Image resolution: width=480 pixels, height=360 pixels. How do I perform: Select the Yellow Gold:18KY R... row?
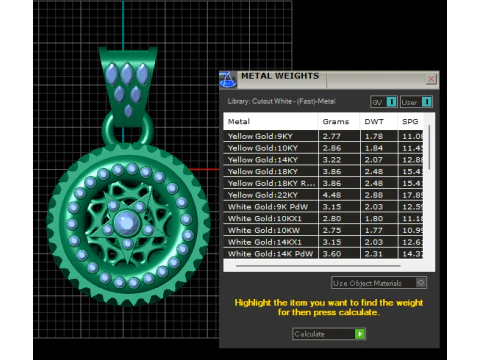pos(323,183)
